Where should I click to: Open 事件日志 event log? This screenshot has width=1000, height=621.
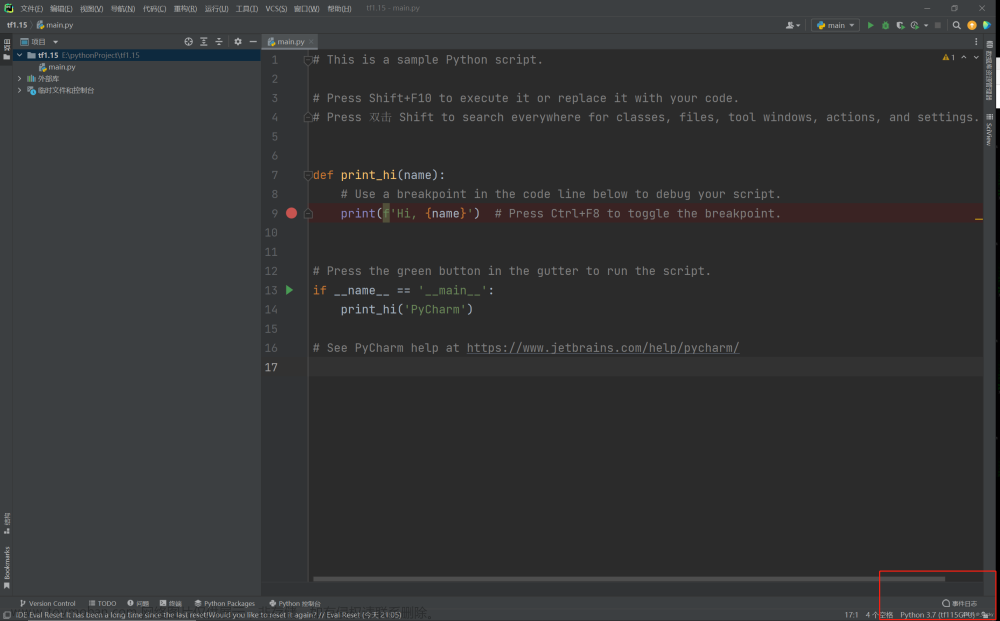959,603
